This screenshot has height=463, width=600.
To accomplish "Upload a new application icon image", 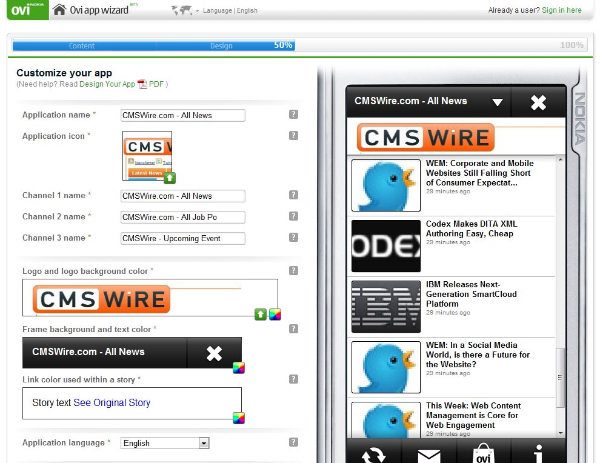I will [170, 178].
